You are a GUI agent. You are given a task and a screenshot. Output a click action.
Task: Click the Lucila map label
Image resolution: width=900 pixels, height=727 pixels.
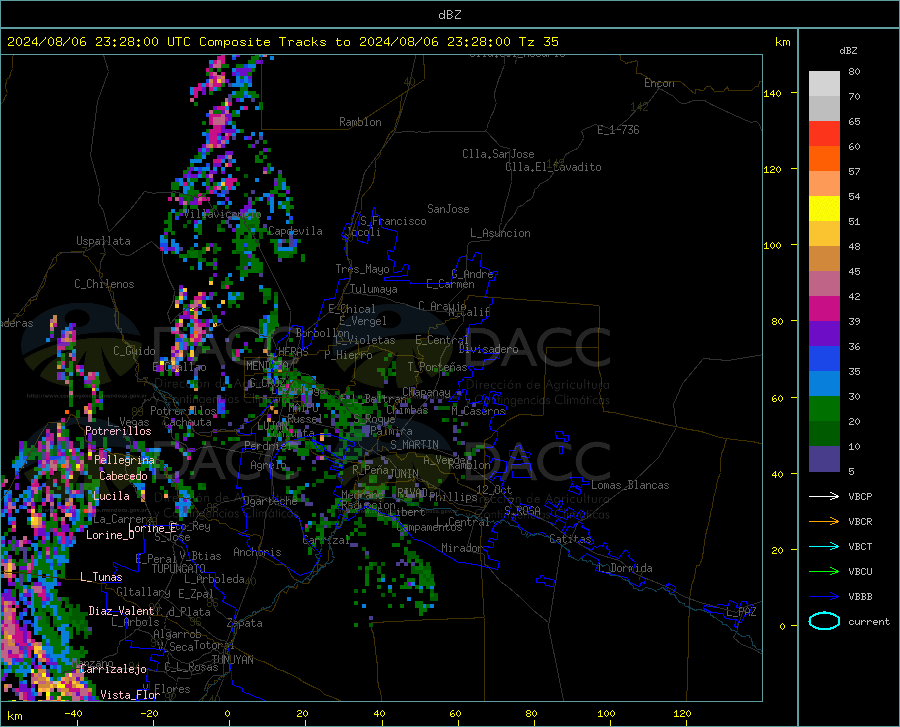111,496
